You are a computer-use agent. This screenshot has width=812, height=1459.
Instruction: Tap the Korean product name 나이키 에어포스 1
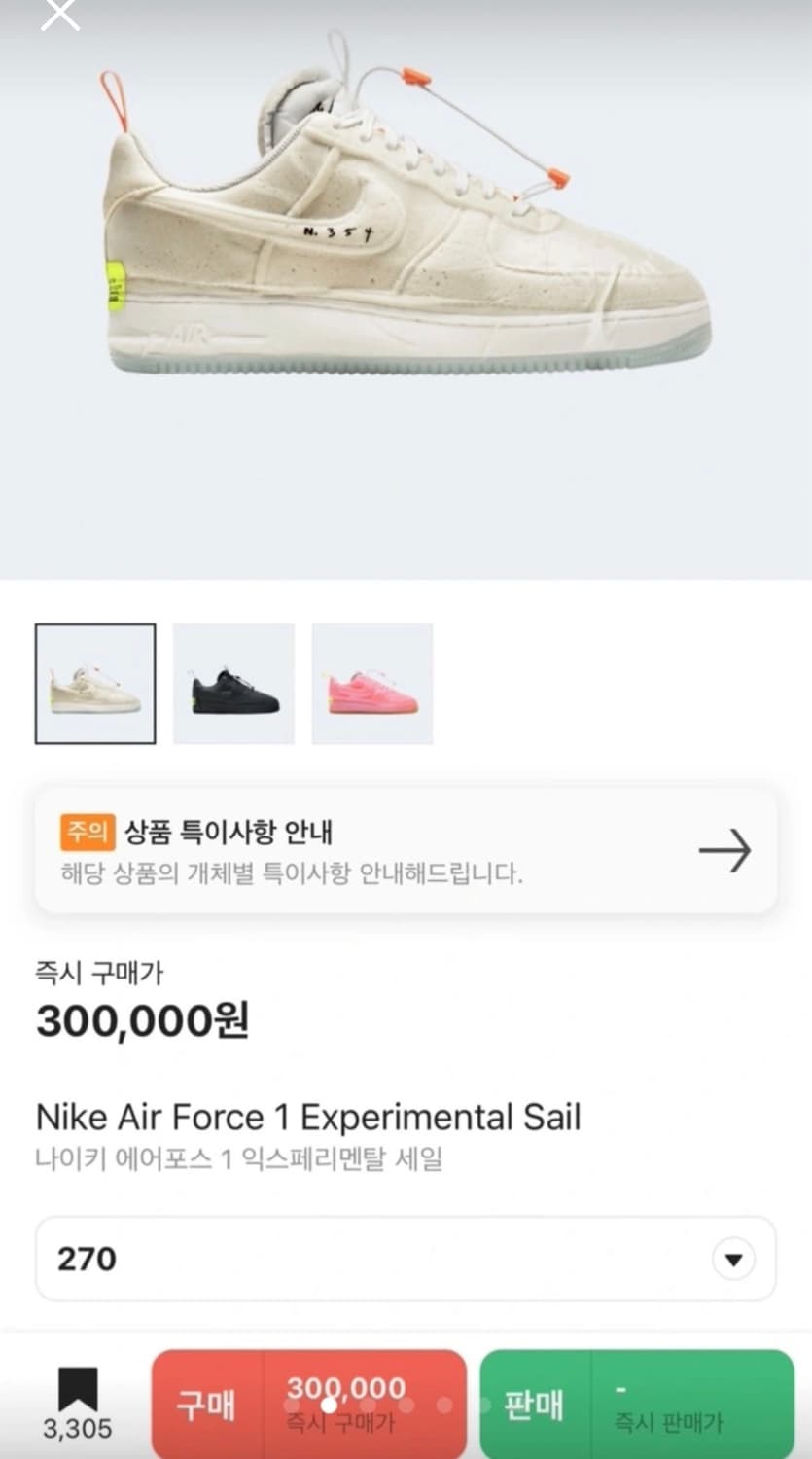click(239, 1159)
